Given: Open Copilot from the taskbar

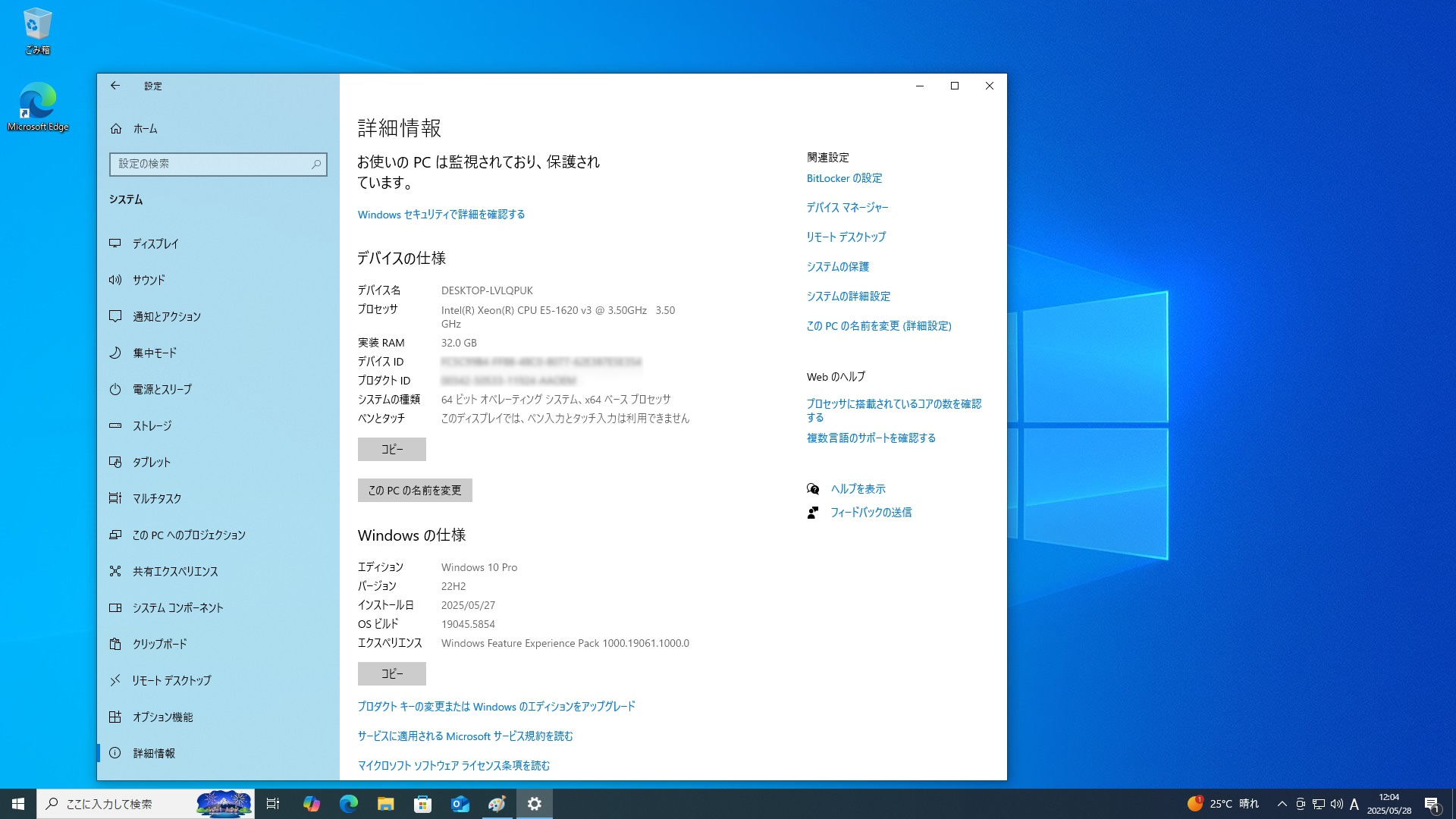Looking at the screenshot, I should coord(311,804).
